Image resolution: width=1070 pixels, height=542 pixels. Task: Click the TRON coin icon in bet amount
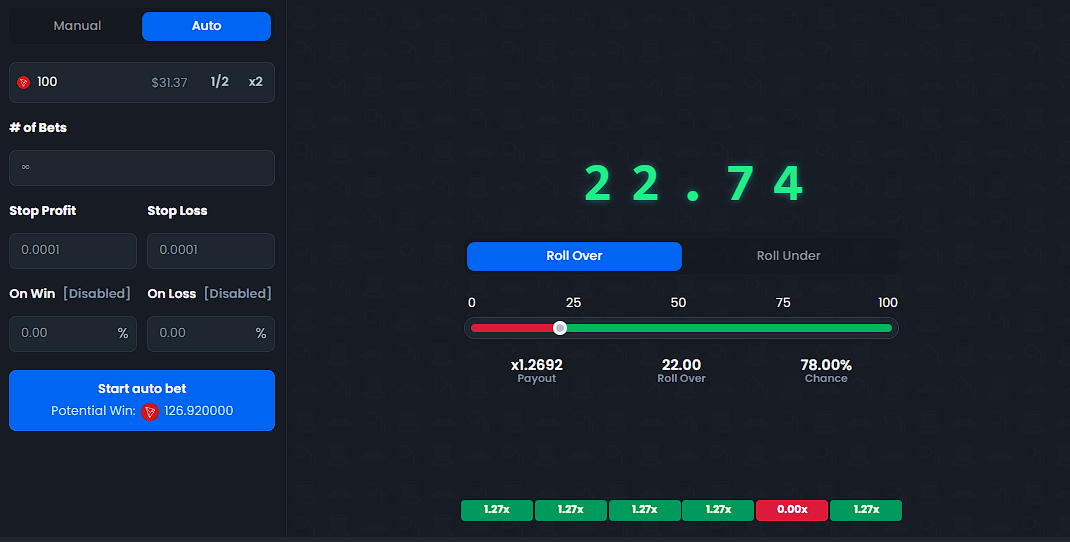(x=23, y=82)
